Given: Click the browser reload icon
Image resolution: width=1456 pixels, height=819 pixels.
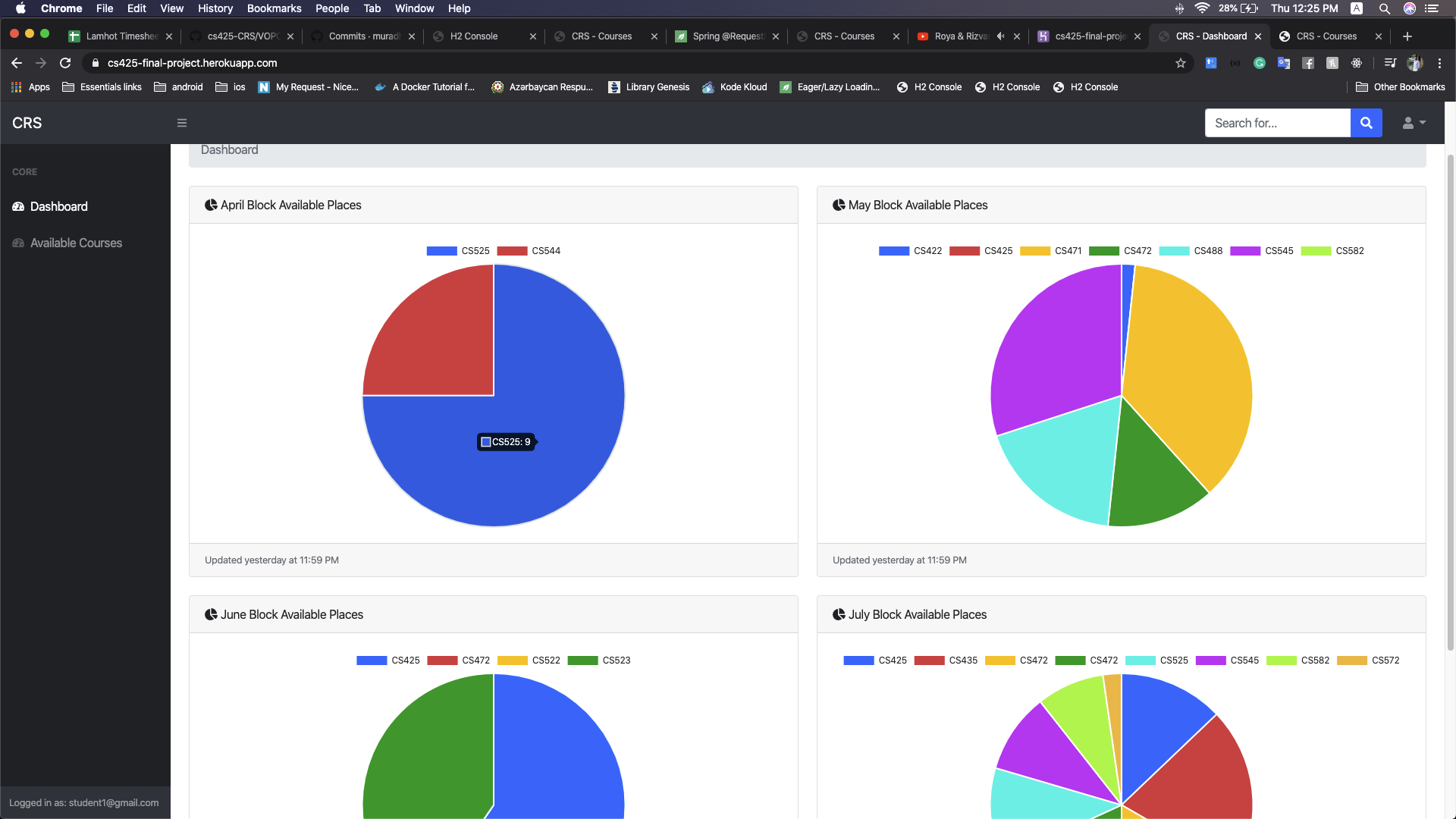Looking at the screenshot, I should [65, 63].
